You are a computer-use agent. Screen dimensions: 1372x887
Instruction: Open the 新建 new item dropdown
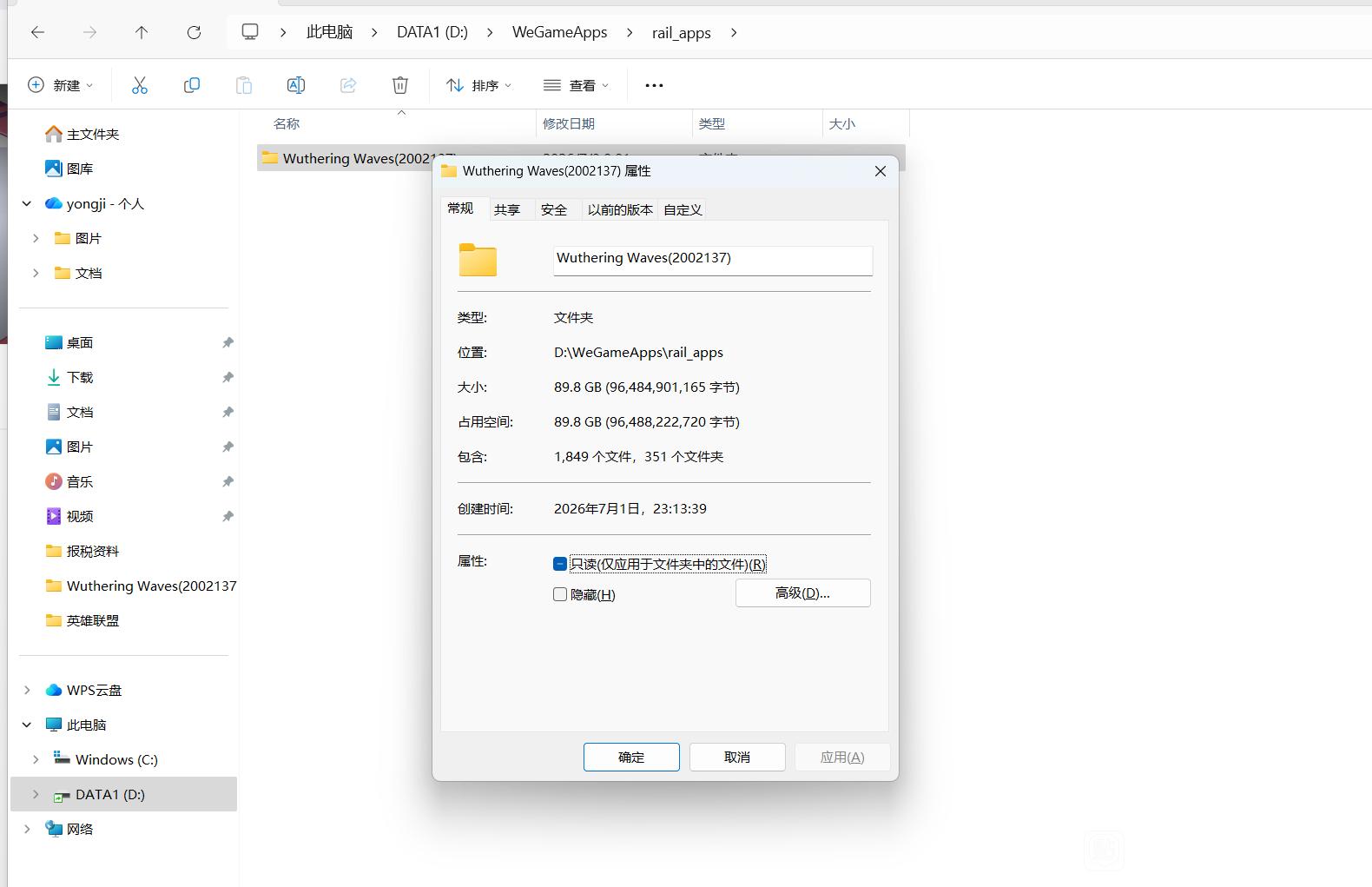coord(61,85)
